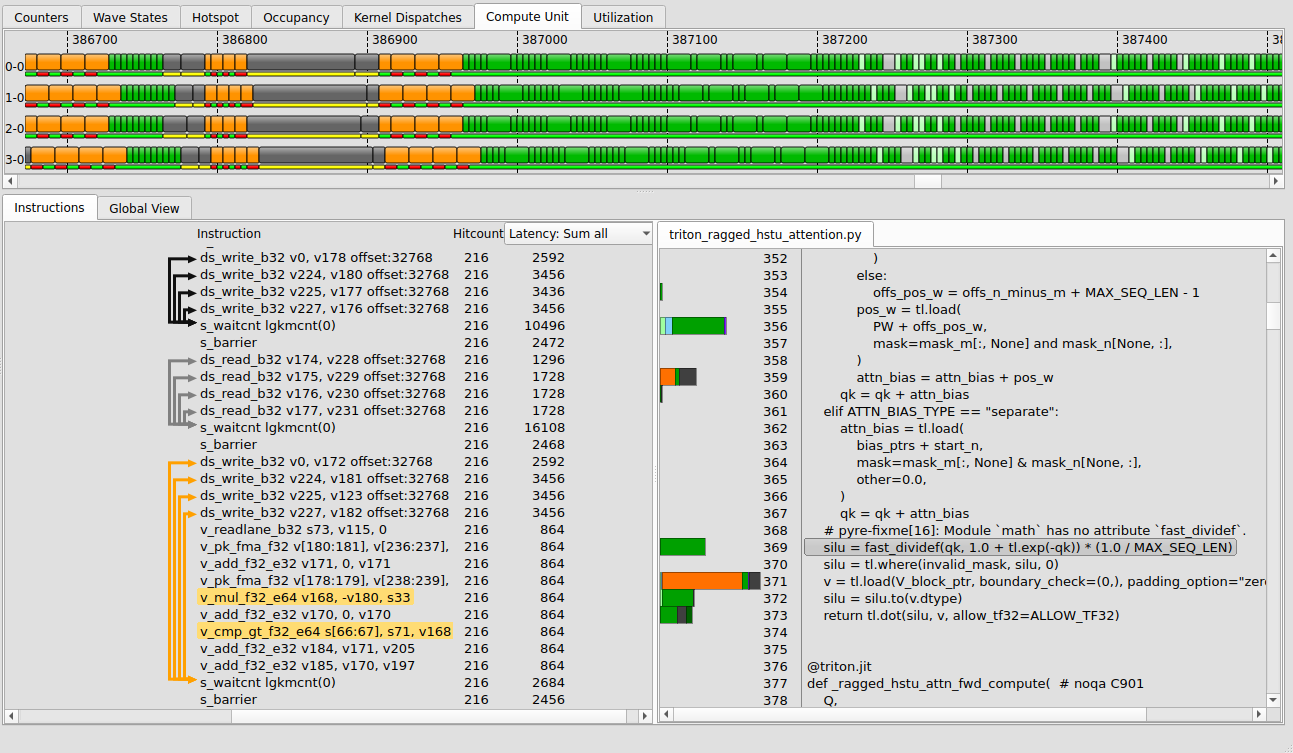Click the source code scrollbar up arrow
This screenshot has width=1293, height=753.
coord(1273,256)
